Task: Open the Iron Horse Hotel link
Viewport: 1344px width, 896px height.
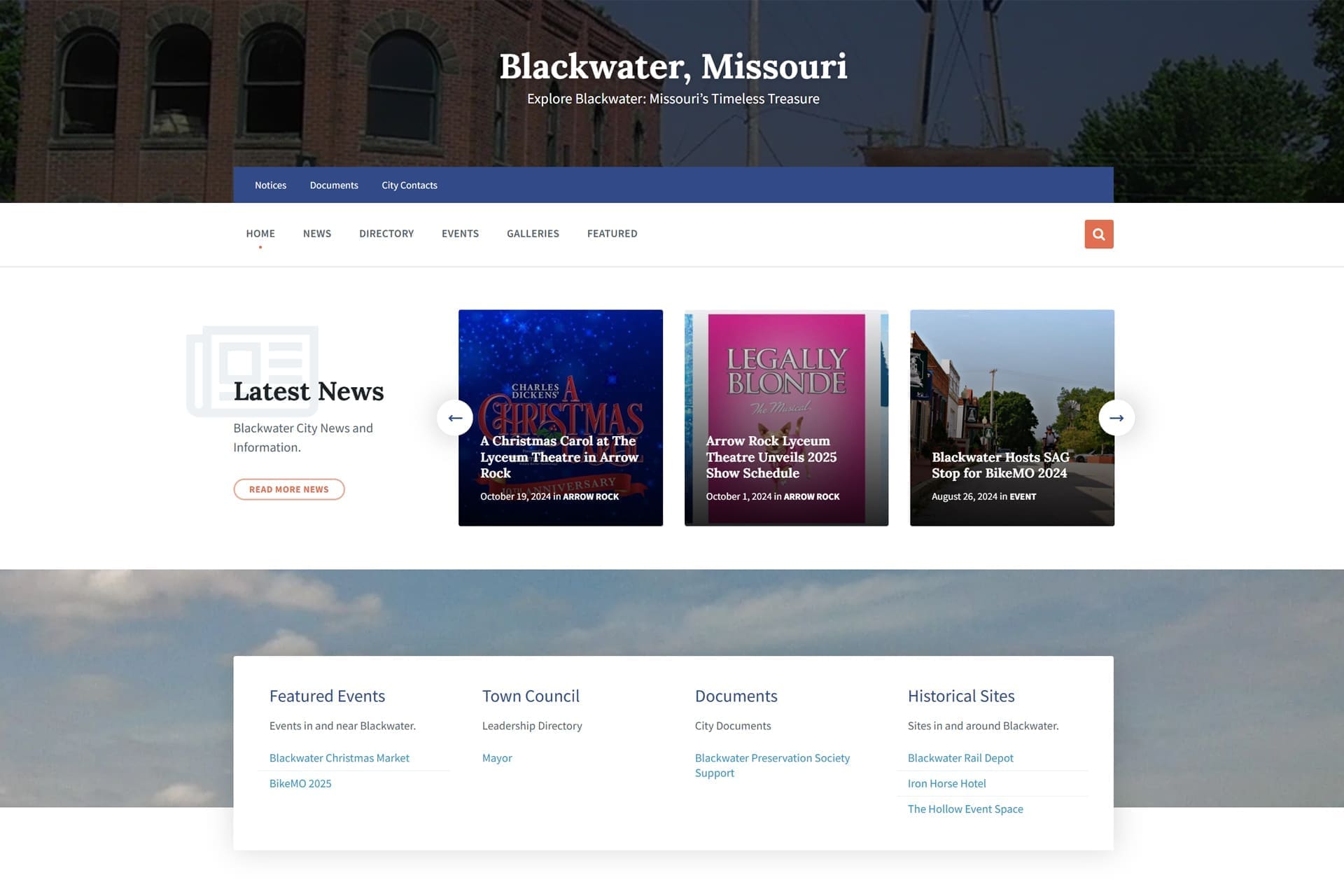Action: [946, 783]
